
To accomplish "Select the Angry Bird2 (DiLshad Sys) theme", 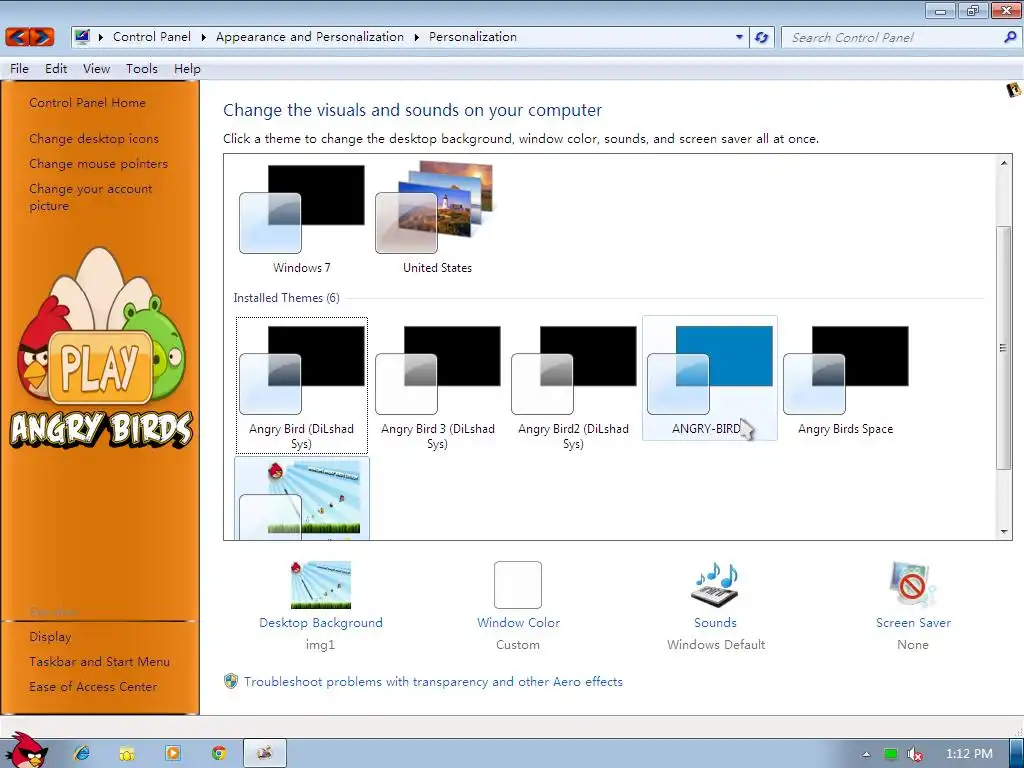I will 573,385.
